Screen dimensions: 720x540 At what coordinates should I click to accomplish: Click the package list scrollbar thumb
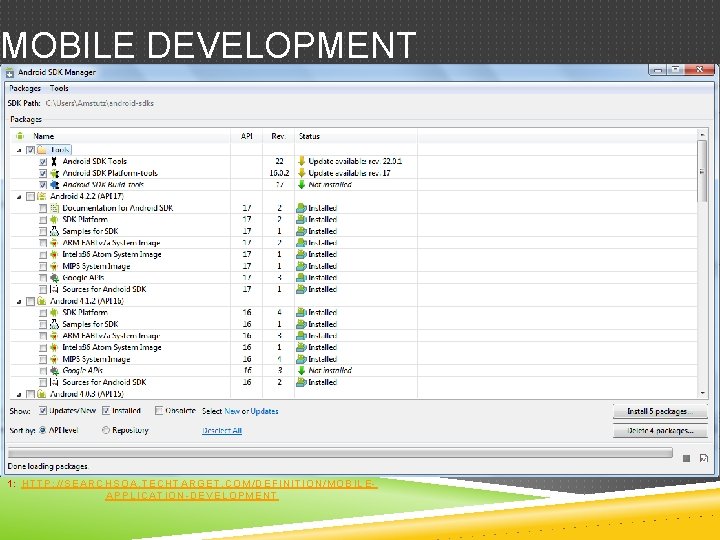pos(702,171)
